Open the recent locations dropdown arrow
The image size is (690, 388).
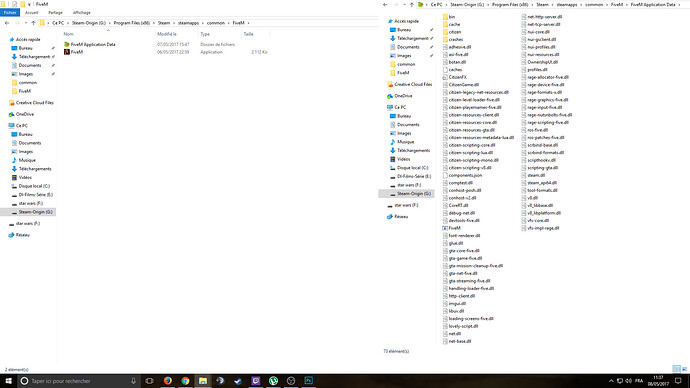click(x=26, y=23)
